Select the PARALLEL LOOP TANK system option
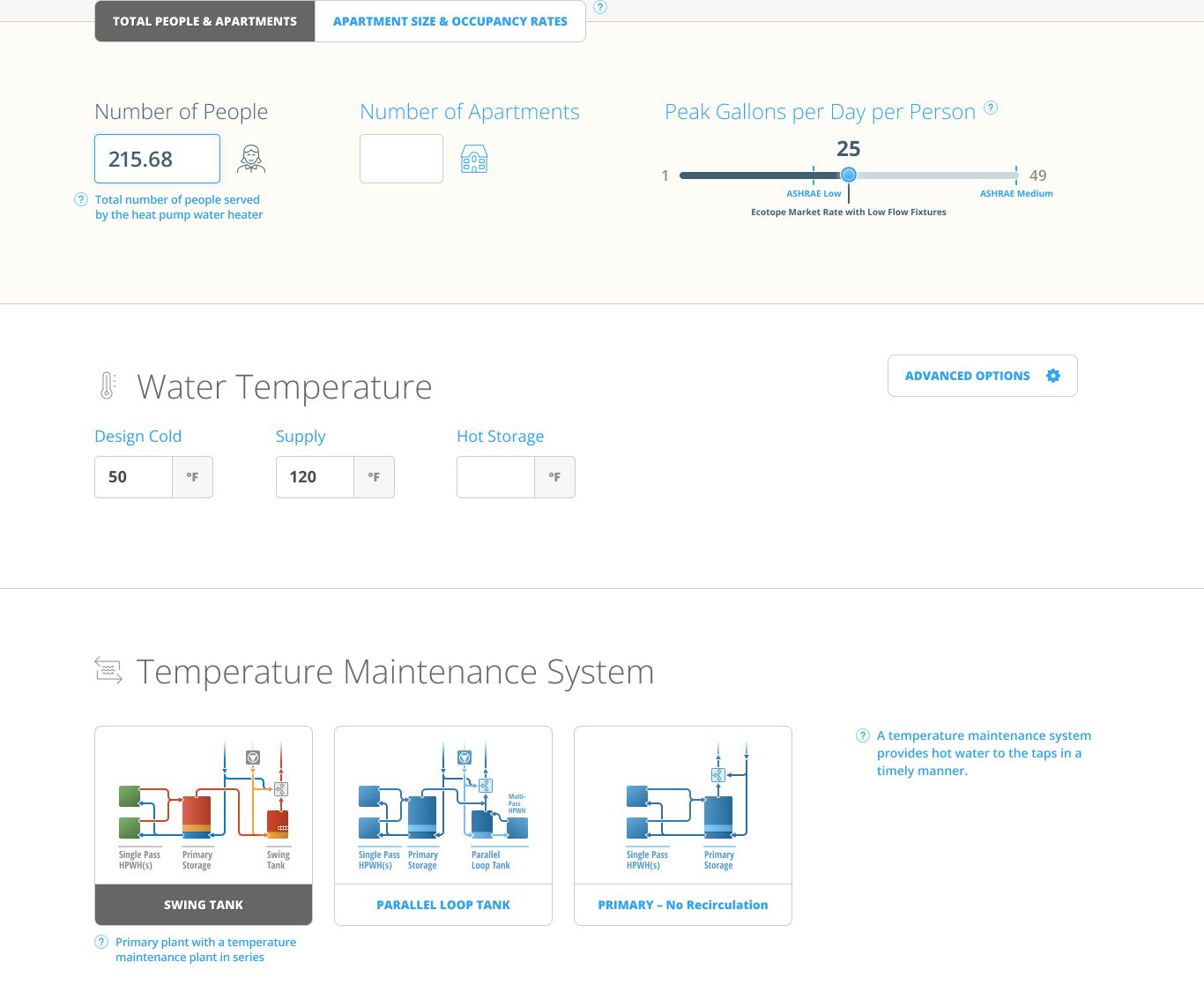The height and width of the screenshot is (985, 1204). [x=443, y=904]
